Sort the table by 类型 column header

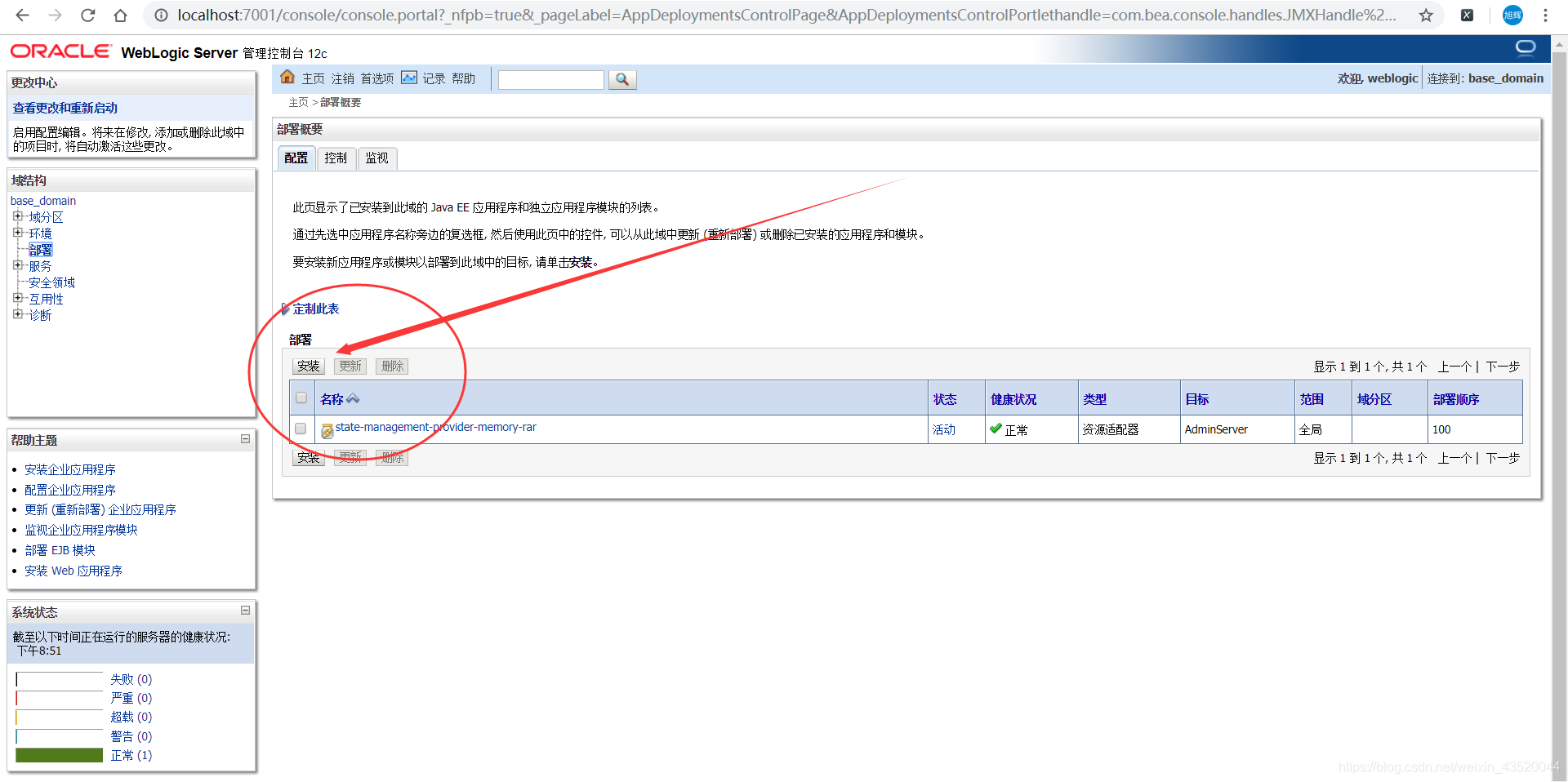point(1094,399)
